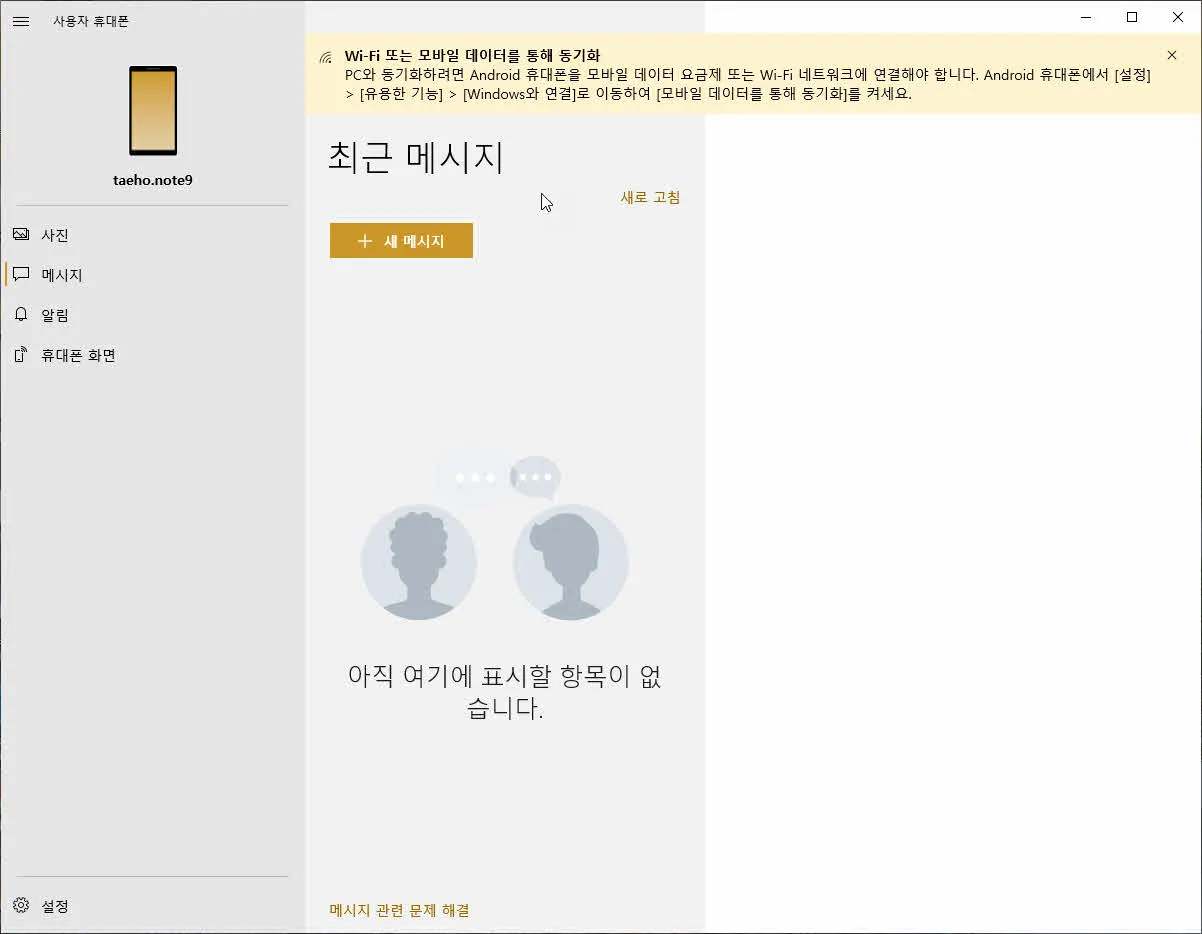
Task: Select the 사진 photos icon in sidebar
Action: 21,234
